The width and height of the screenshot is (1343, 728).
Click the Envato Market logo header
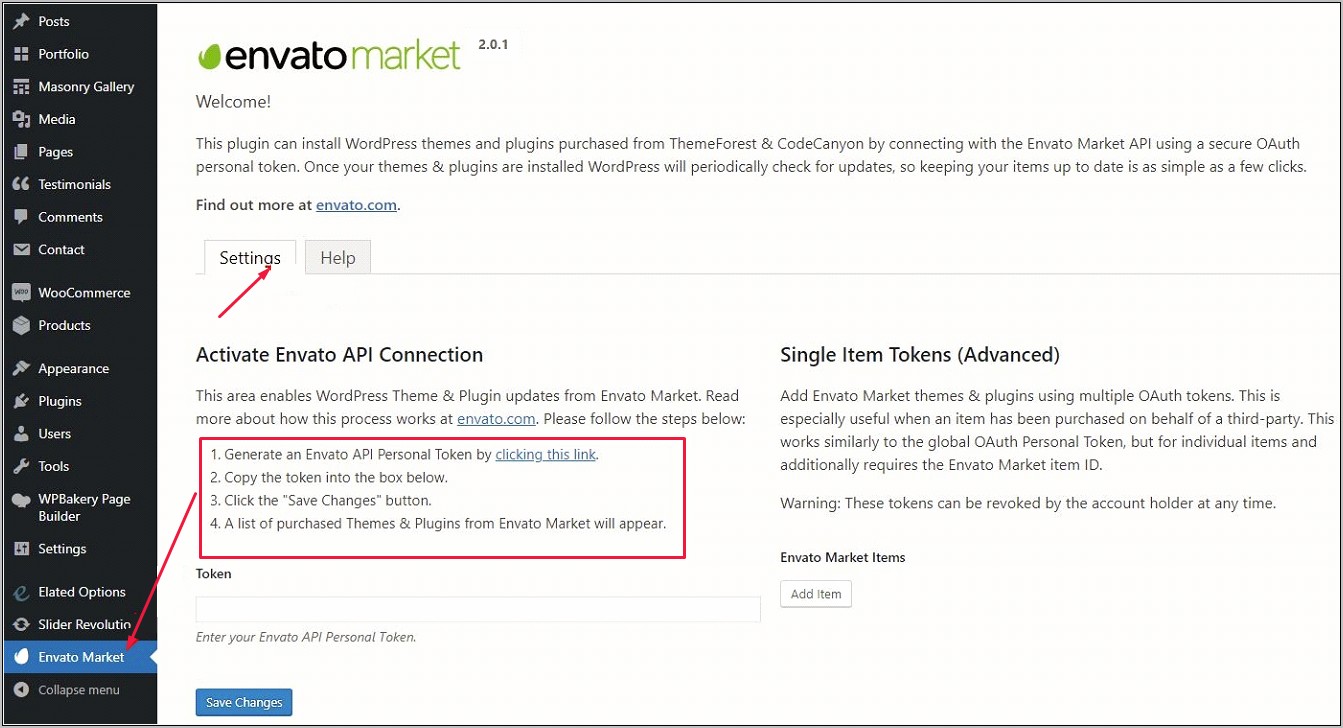pyautogui.click(x=328, y=55)
